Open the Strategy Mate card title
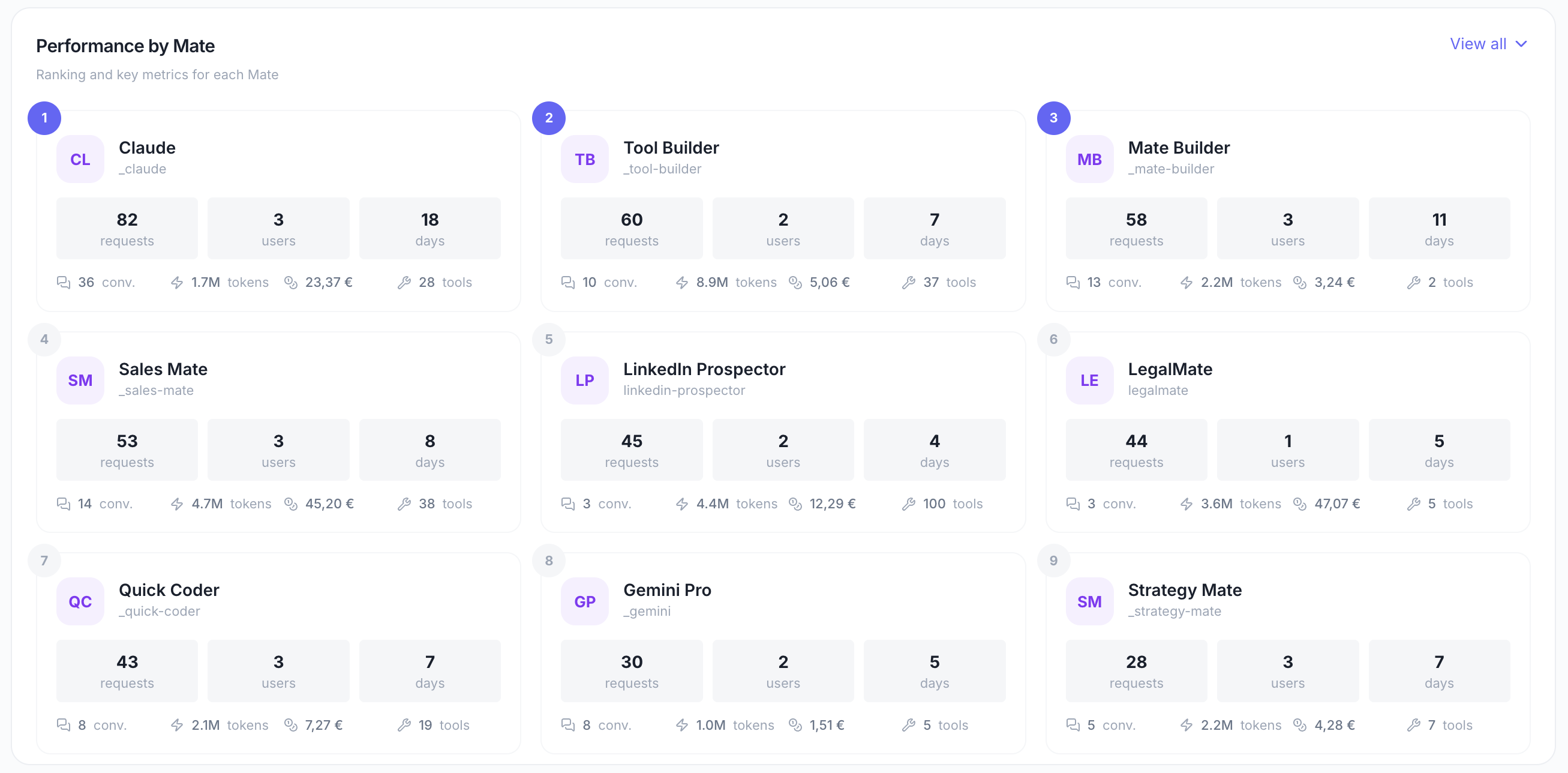 pyautogui.click(x=1185, y=589)
